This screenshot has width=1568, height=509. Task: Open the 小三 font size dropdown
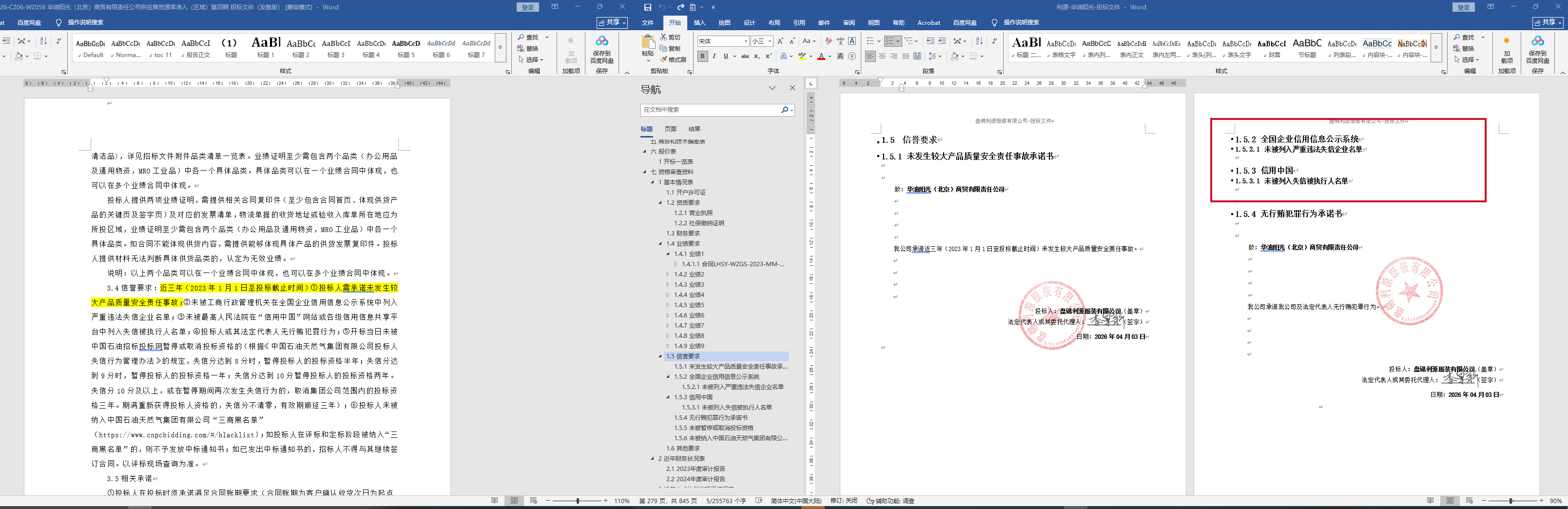pos(770,41)
